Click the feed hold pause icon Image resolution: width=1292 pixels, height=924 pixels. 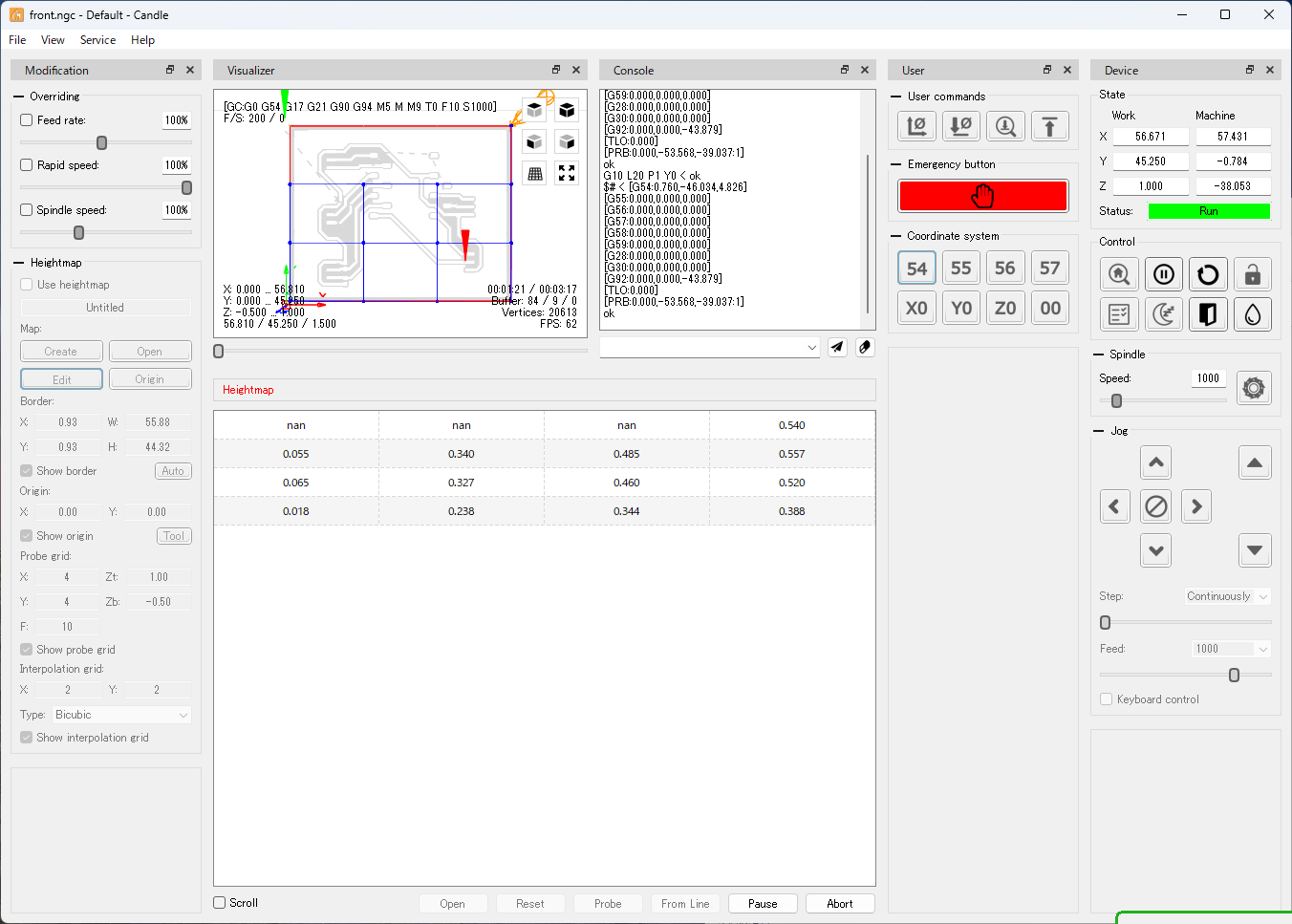pyautogui.click(x=1164, y=274)
